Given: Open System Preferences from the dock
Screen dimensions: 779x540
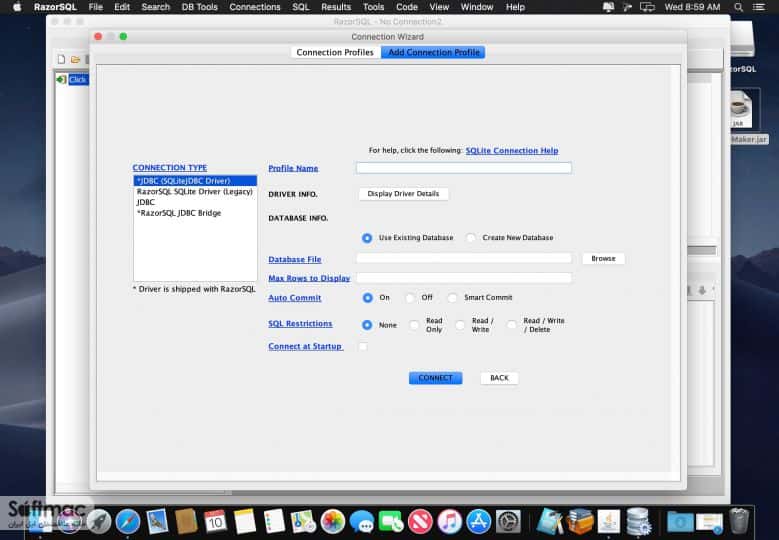Looking at the screenshot, I should click(x=508, y=522).
